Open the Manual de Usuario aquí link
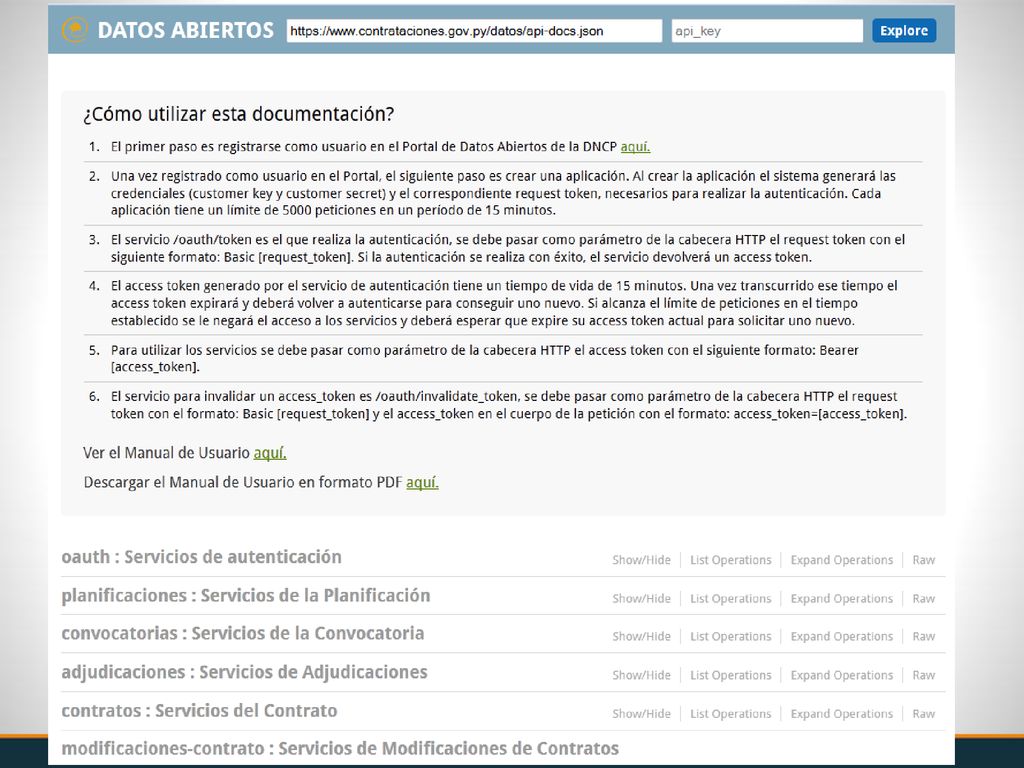 [270, 453]
